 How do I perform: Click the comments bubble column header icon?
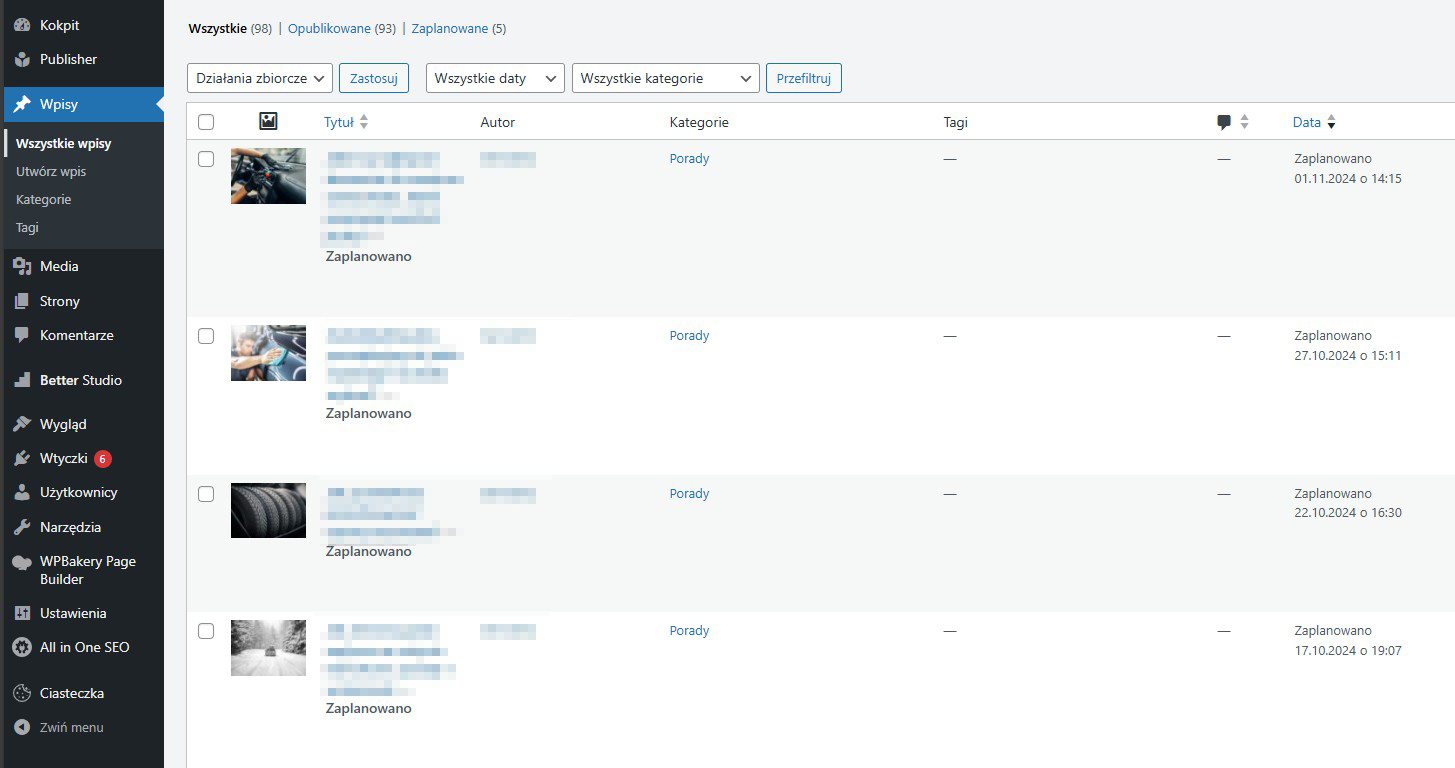click(x=1224, y=122)
